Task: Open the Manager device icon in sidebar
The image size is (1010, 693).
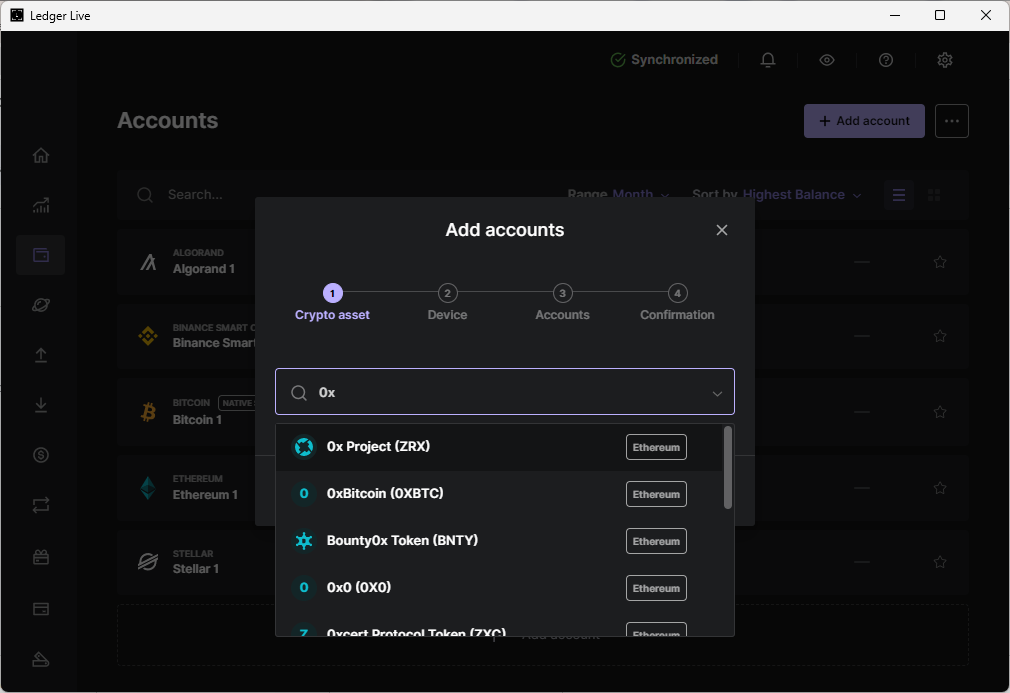Action: tap(41, 660)
